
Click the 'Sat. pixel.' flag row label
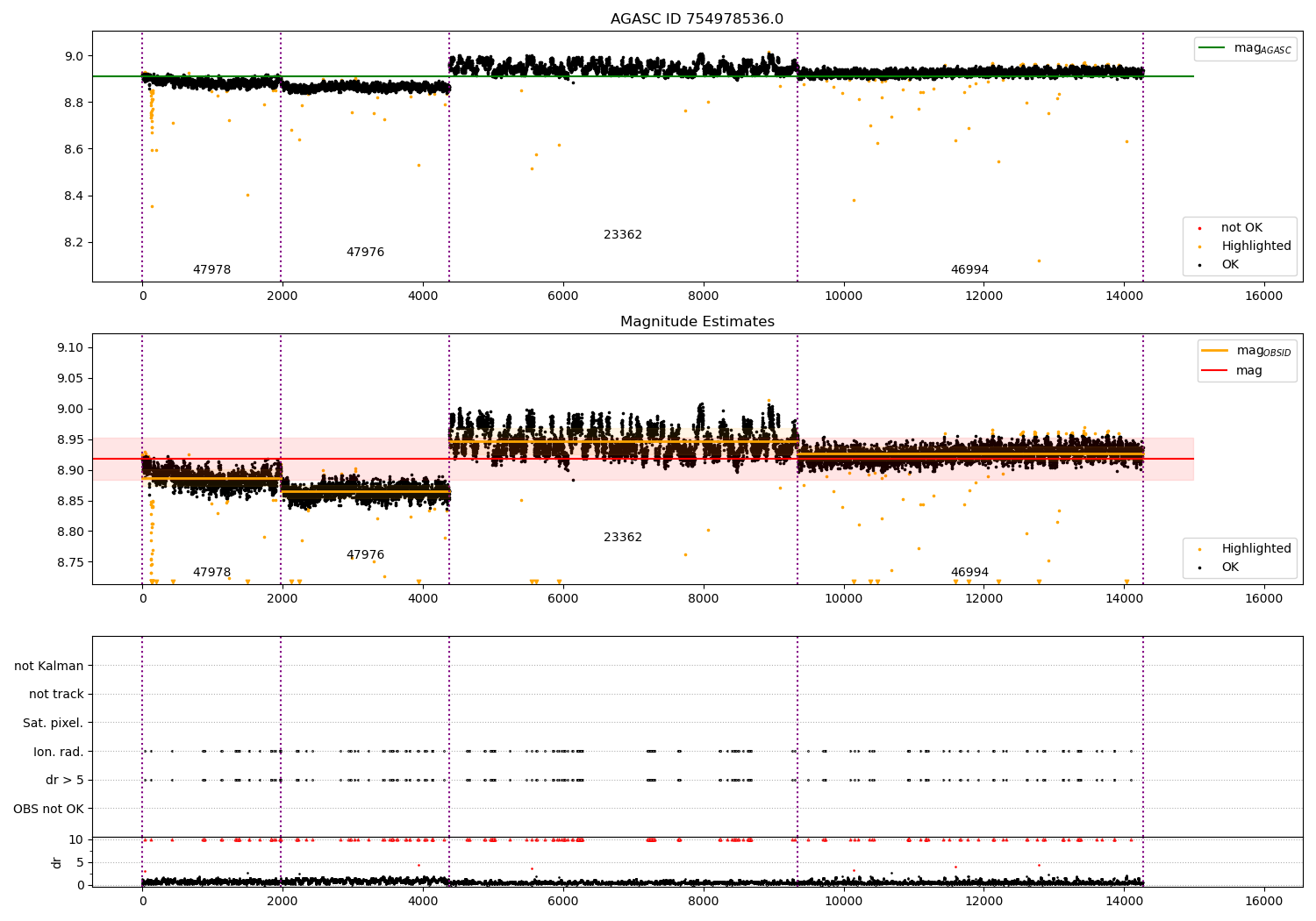click(54, 723)
